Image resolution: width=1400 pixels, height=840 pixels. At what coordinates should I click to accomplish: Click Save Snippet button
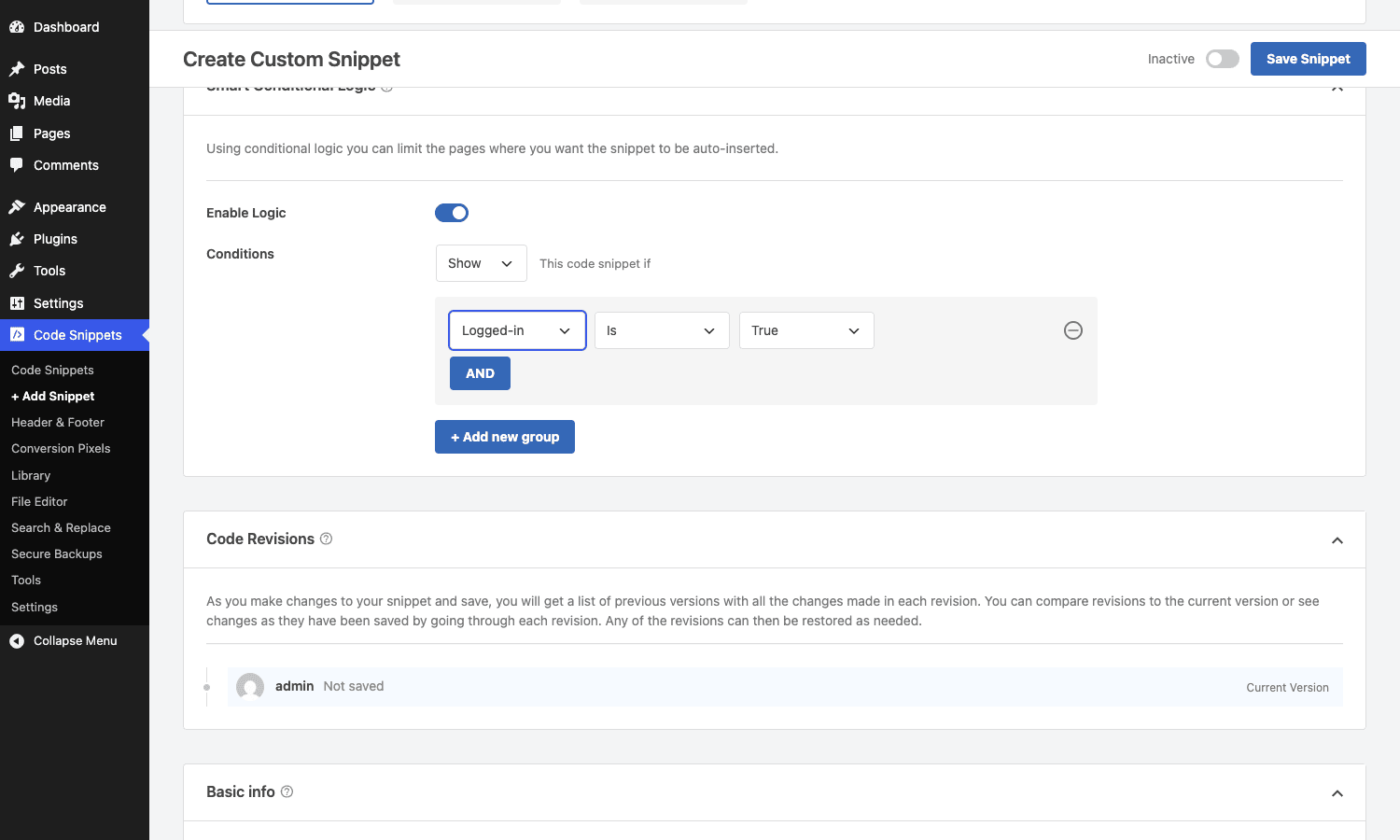pyautogui.click(x=1308, y=59)
